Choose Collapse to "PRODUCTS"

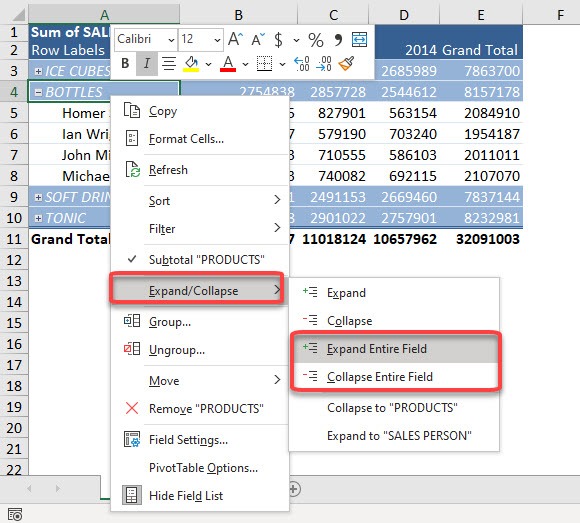(x=394, y=408)
